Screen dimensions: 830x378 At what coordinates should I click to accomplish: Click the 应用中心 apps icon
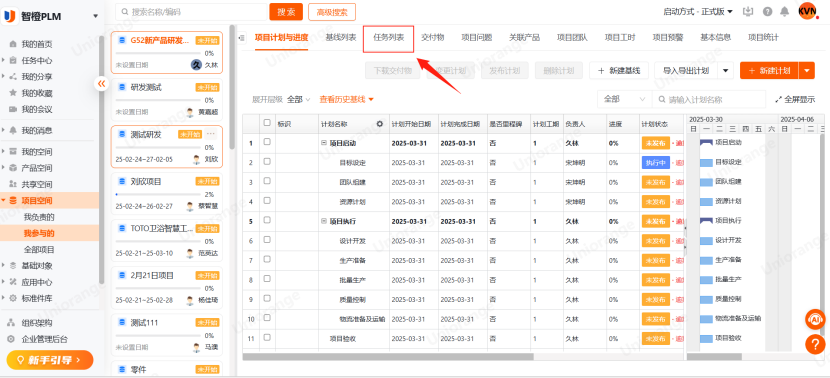point(13,282)
